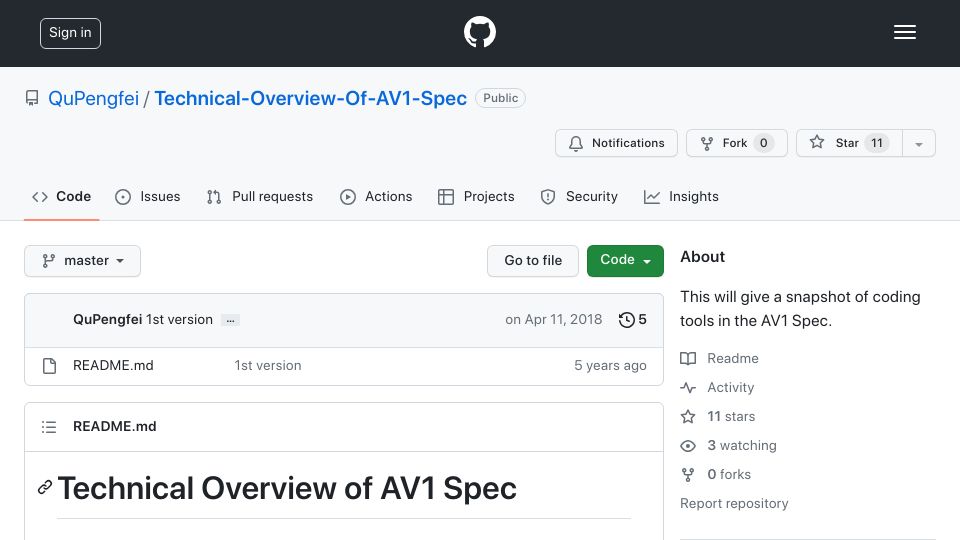Click the file icon next to README.md row
The image size is (960, 540).
[x=50, y=366]
